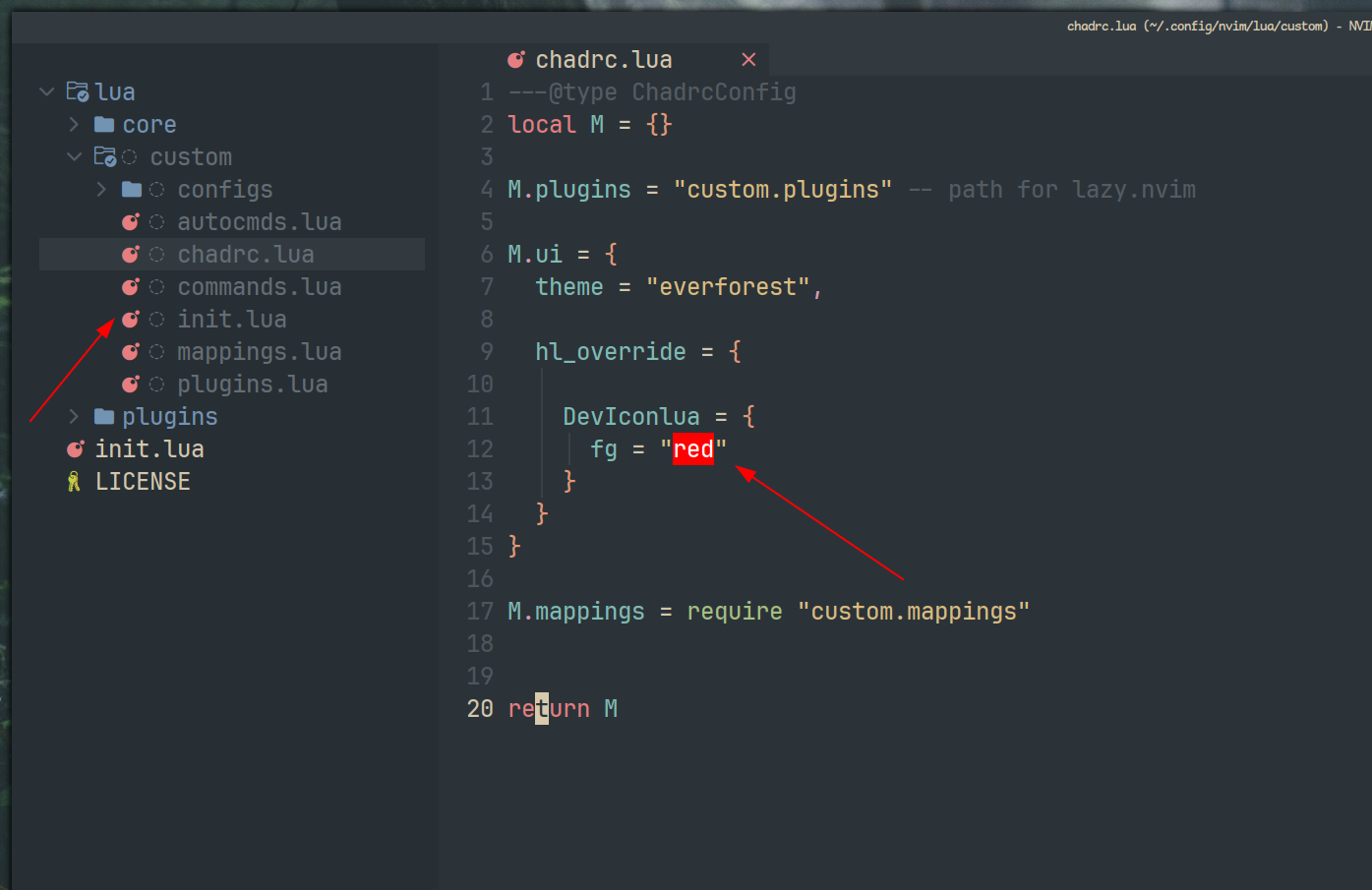1372x890 pixels.
Task: Click the Lua icon in the chadrc.lua tab
Action: 516,60
